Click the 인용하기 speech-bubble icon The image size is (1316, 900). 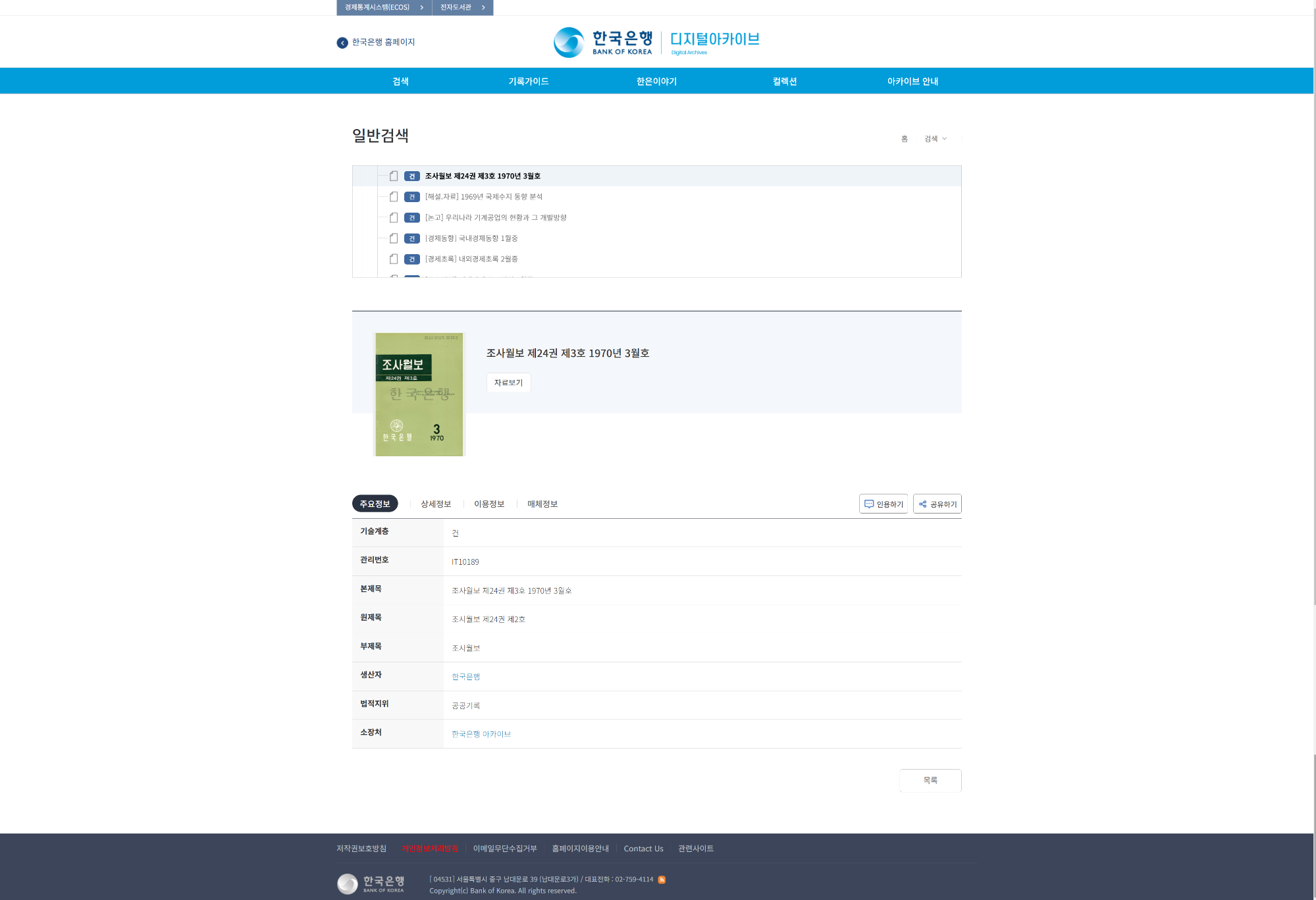point(869,504)
